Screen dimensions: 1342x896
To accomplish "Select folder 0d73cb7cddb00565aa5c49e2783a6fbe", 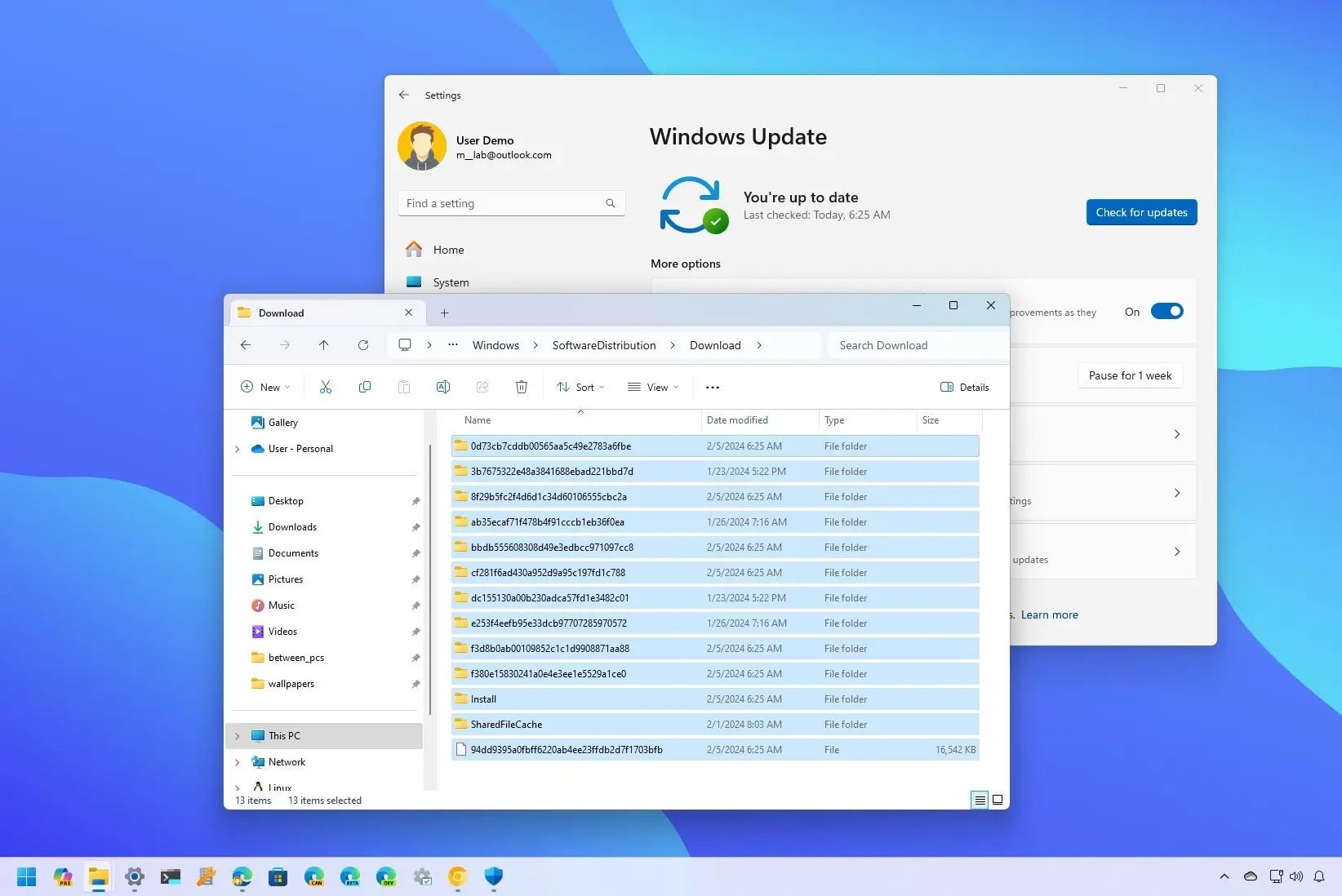I will point(715,446).
